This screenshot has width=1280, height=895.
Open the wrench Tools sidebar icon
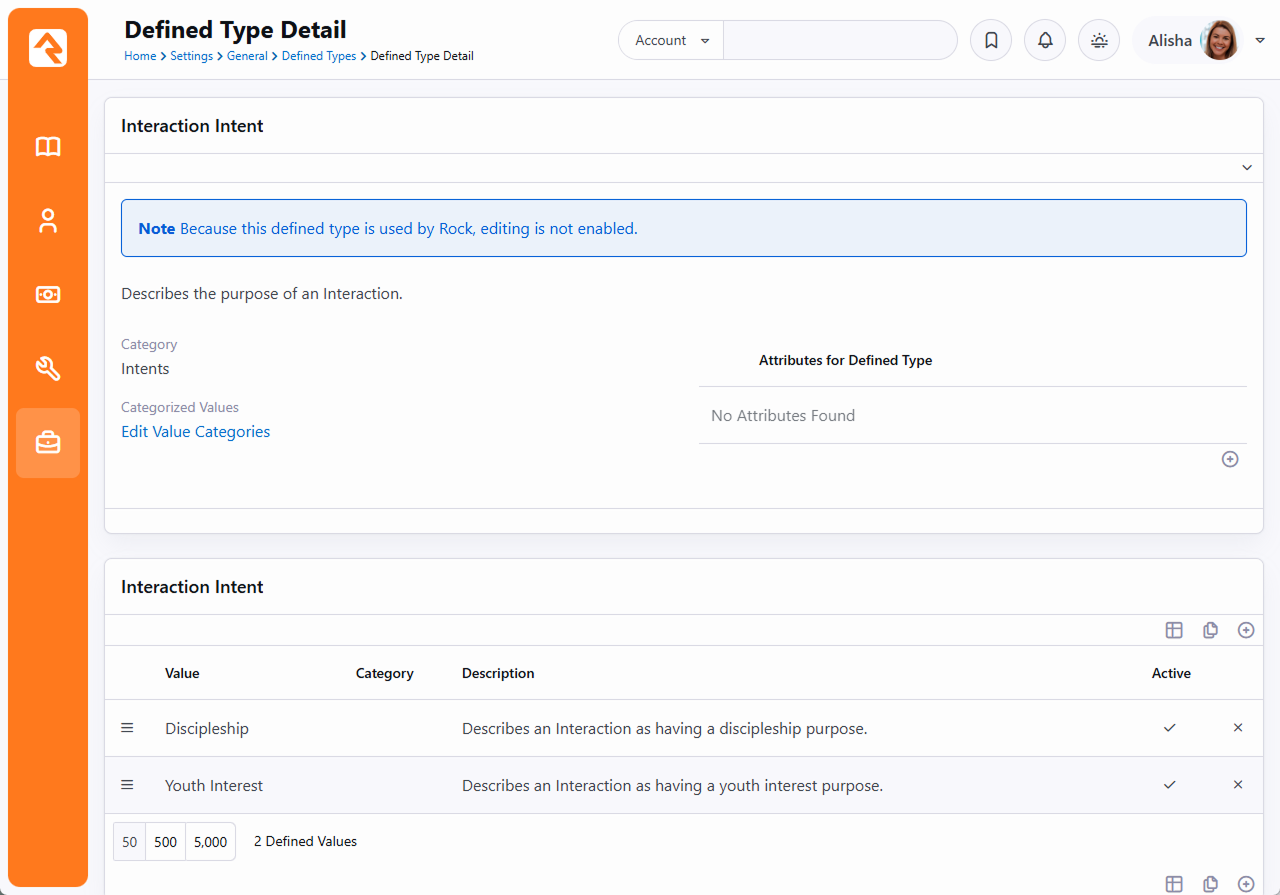point(48,369)
